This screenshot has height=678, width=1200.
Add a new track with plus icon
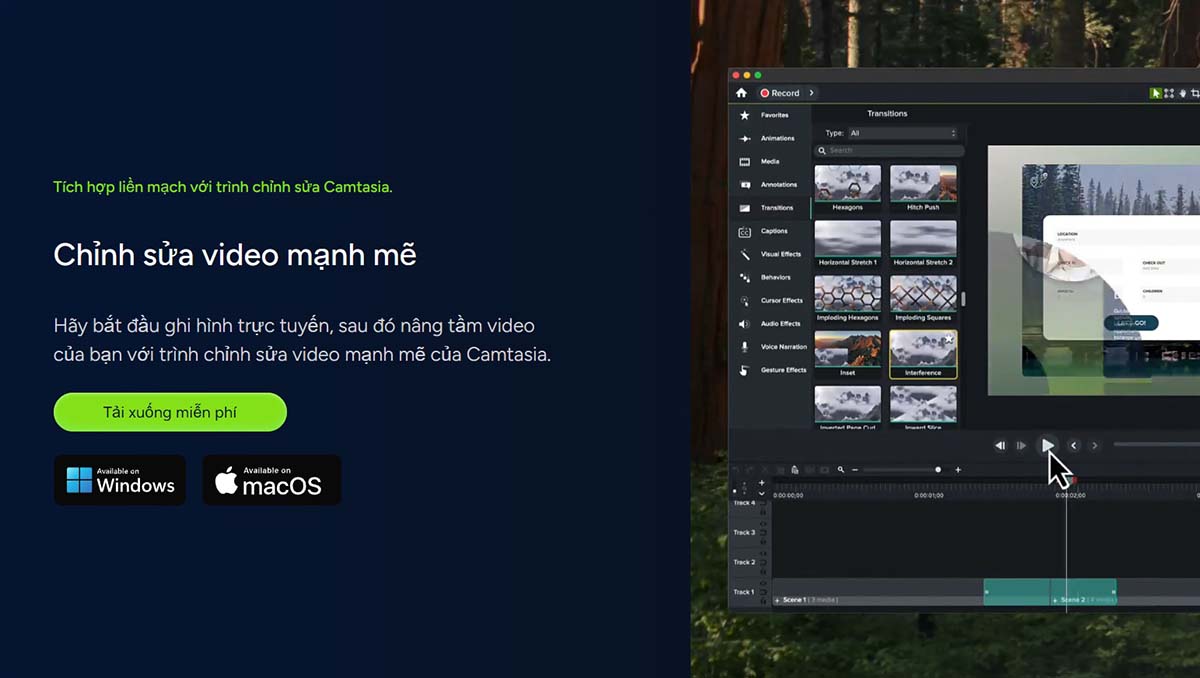click(x=762, y=483)
